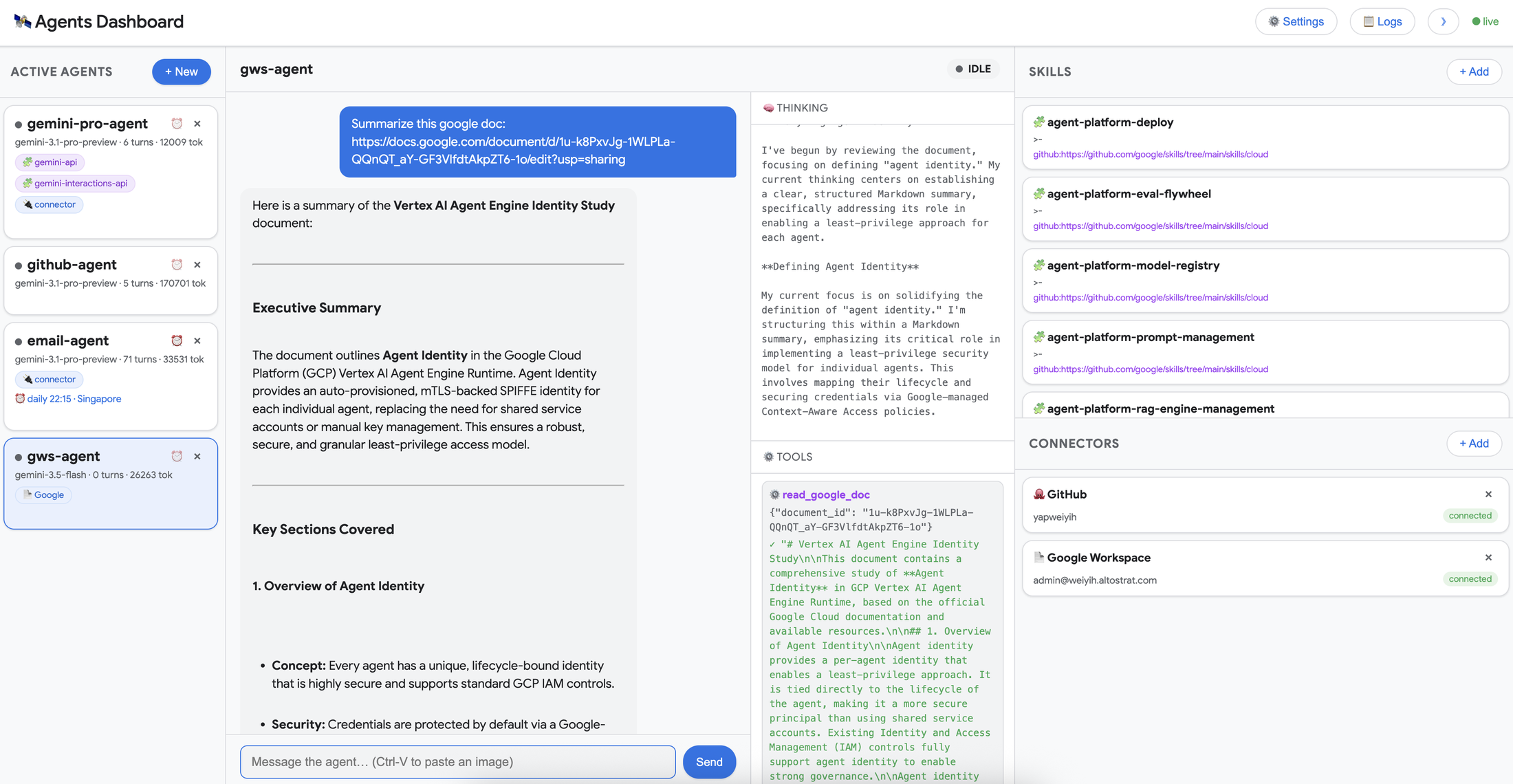Disconnect the GitHub connector via its X
Screen dimensions: 1513x784
1488,494
